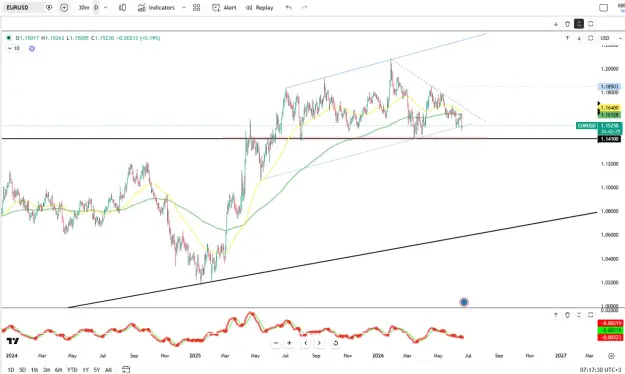Click the dark collapse pane icon
The image size is (625, 374).
(x=579, y=24)
